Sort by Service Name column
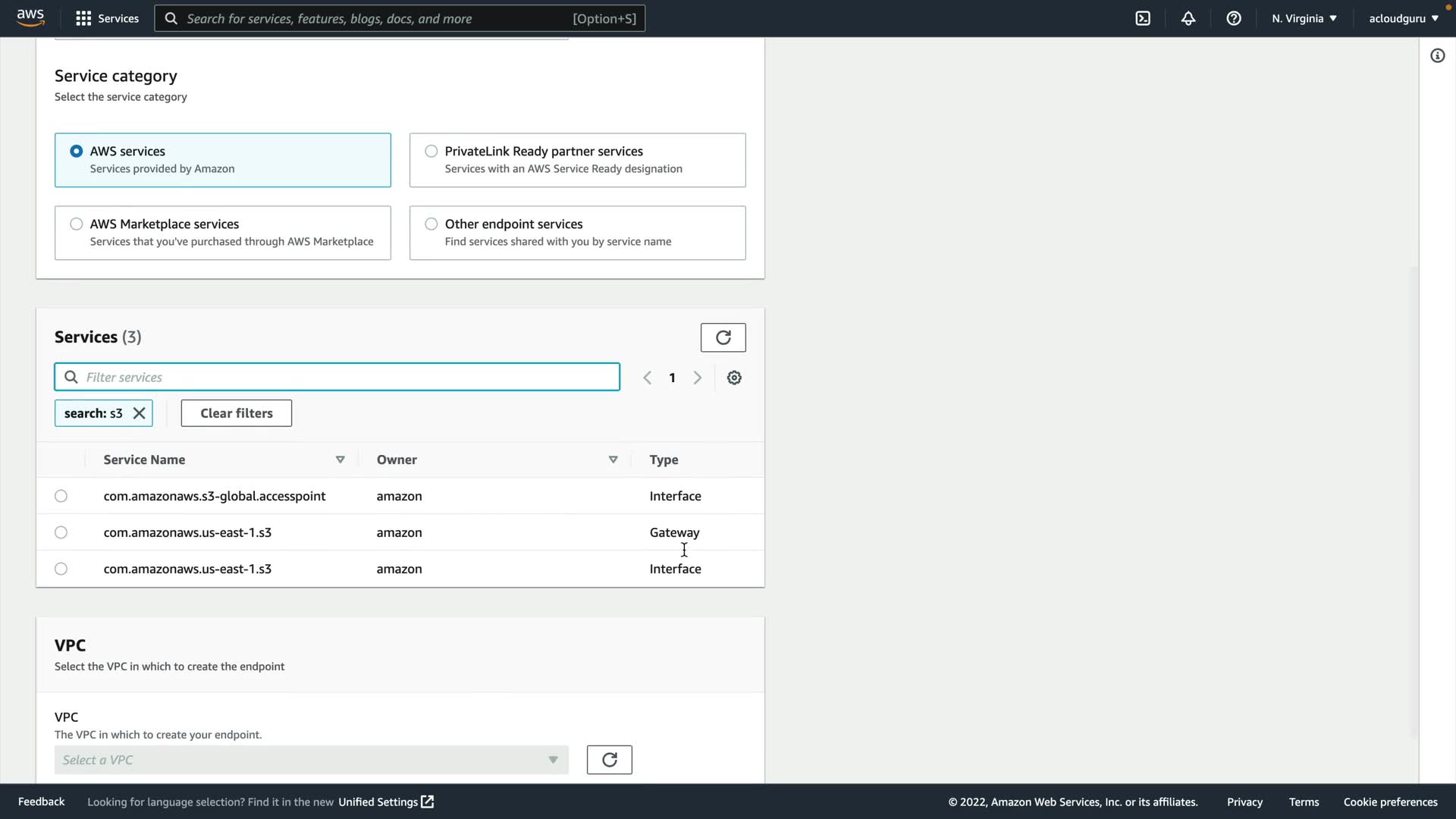The height and width of the screenshot is (819, 1456). 340,460
